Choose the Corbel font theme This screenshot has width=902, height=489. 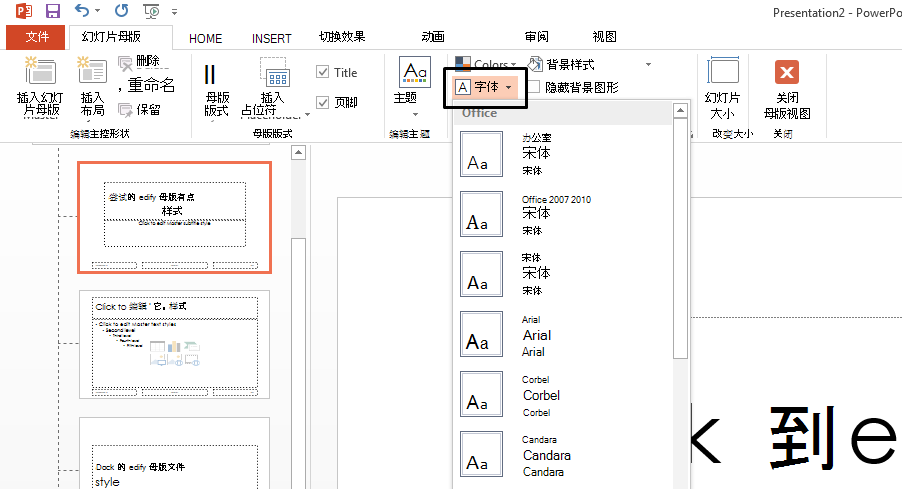[x=563, y=394]
